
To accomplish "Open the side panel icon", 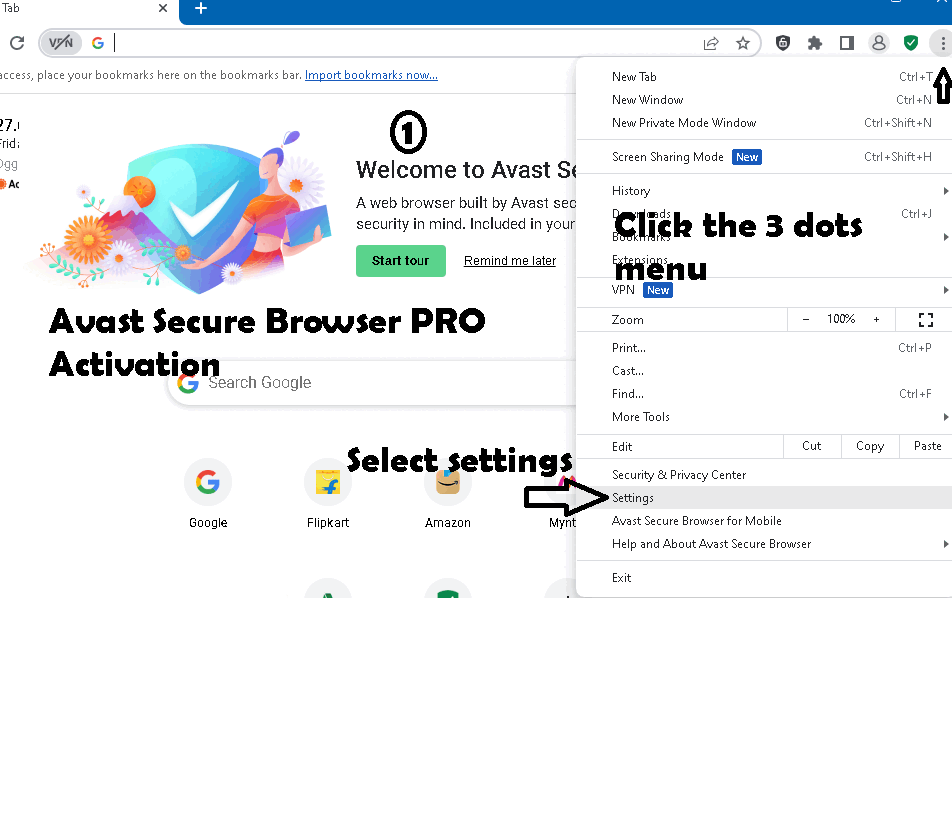I will [846, 43].
